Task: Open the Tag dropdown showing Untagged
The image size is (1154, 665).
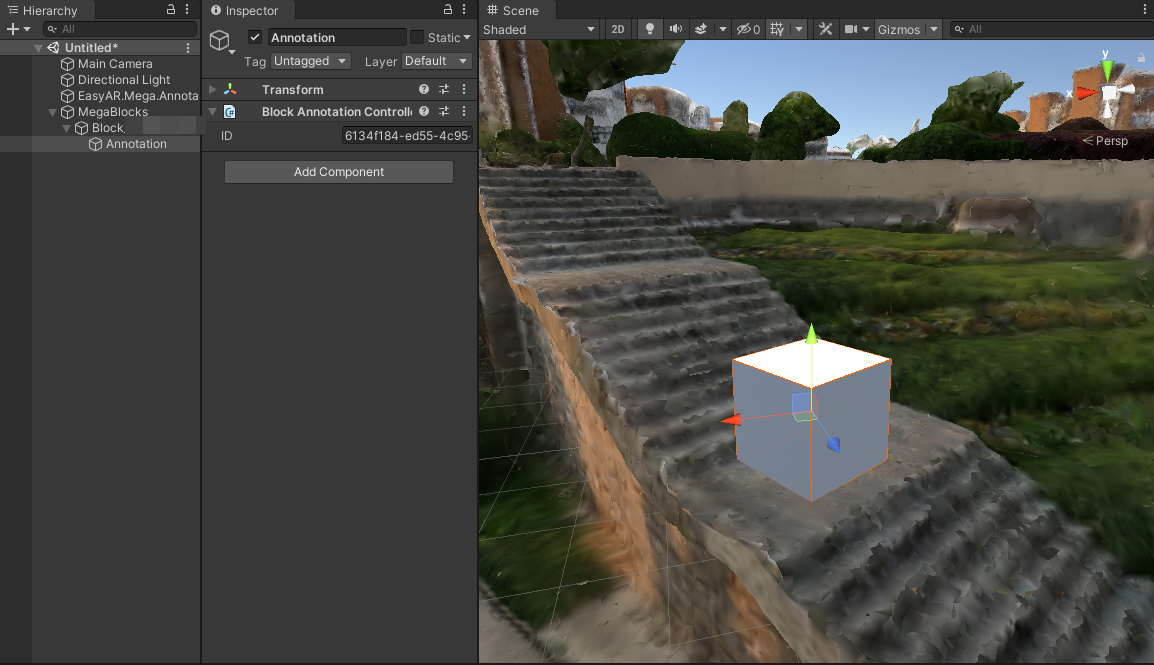Action: click(311, 61)
